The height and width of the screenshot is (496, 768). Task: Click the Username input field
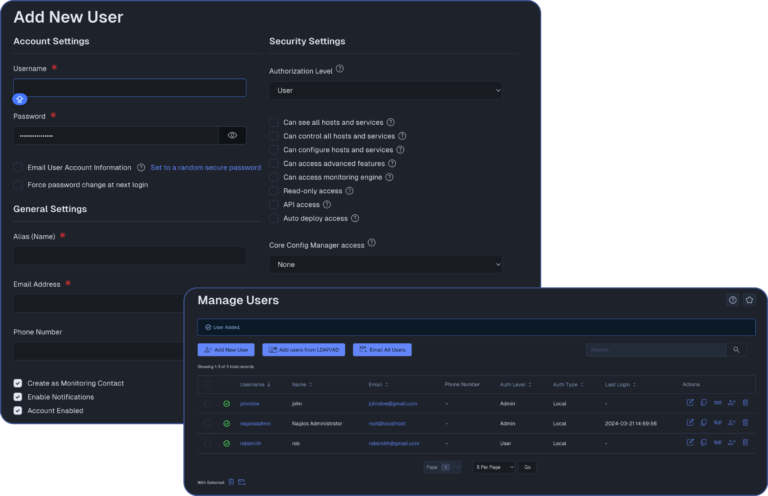point(130,88)
